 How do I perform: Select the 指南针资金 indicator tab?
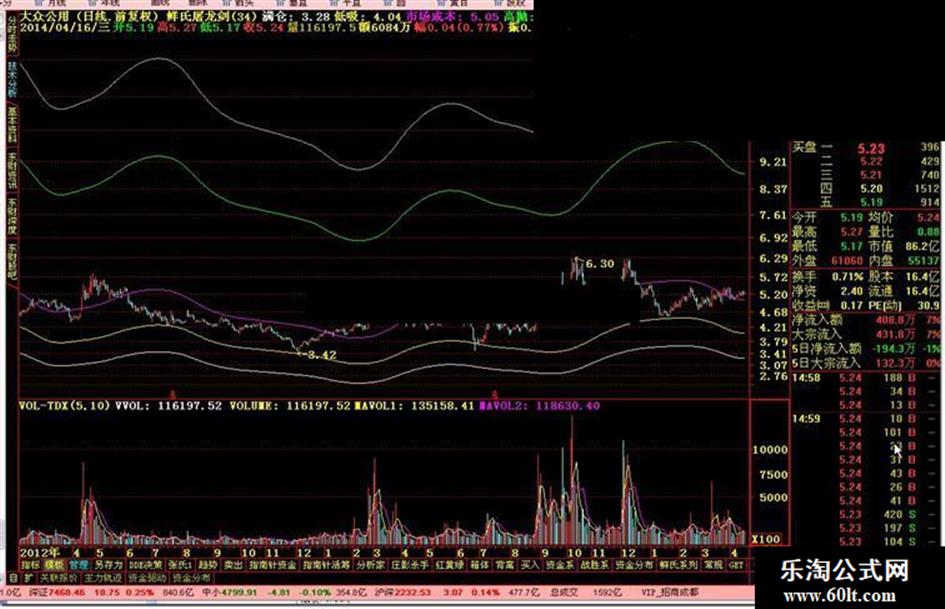(272, 565)
